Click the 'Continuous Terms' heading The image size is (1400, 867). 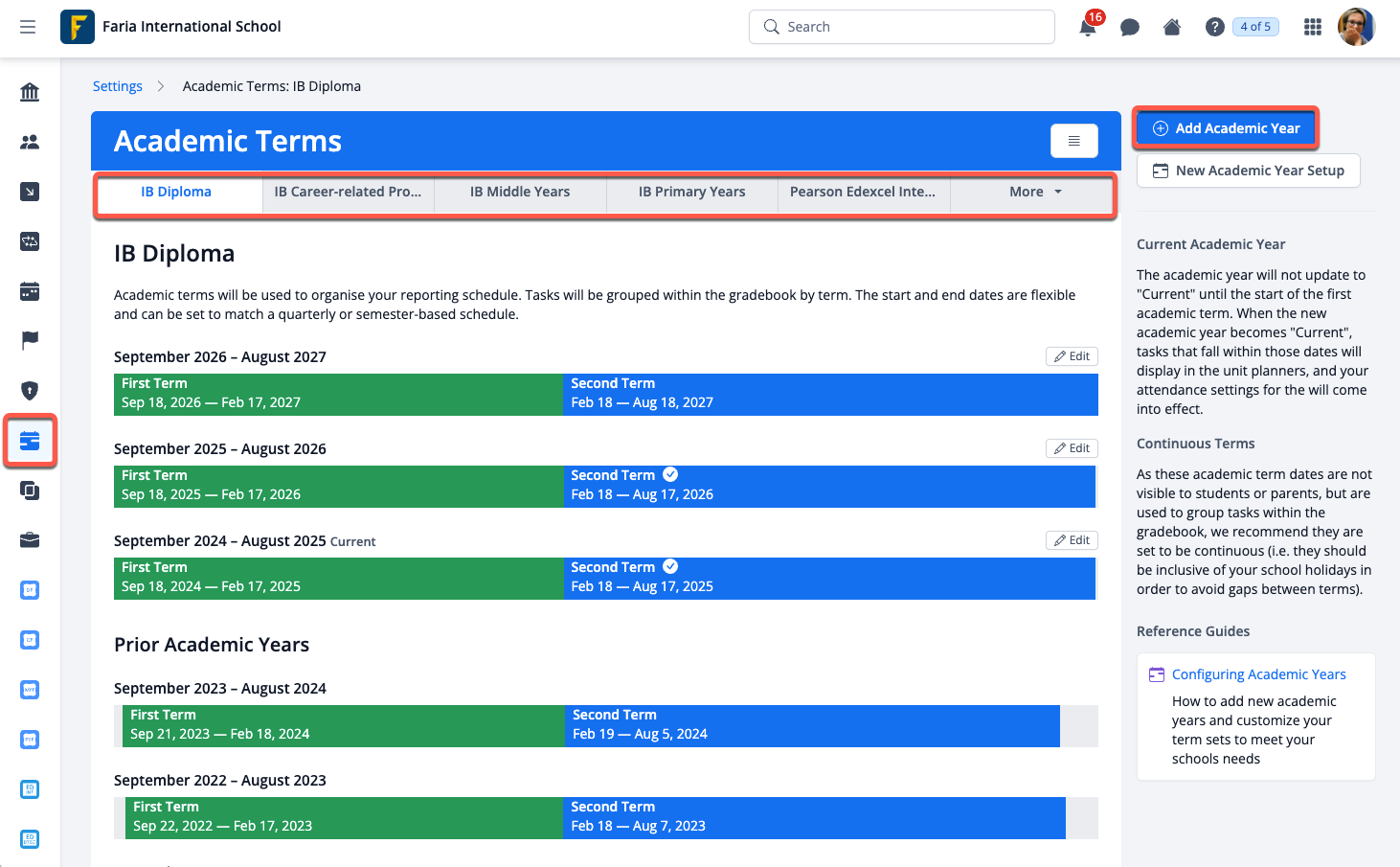pyautogui.click(x=1195, y=444)
